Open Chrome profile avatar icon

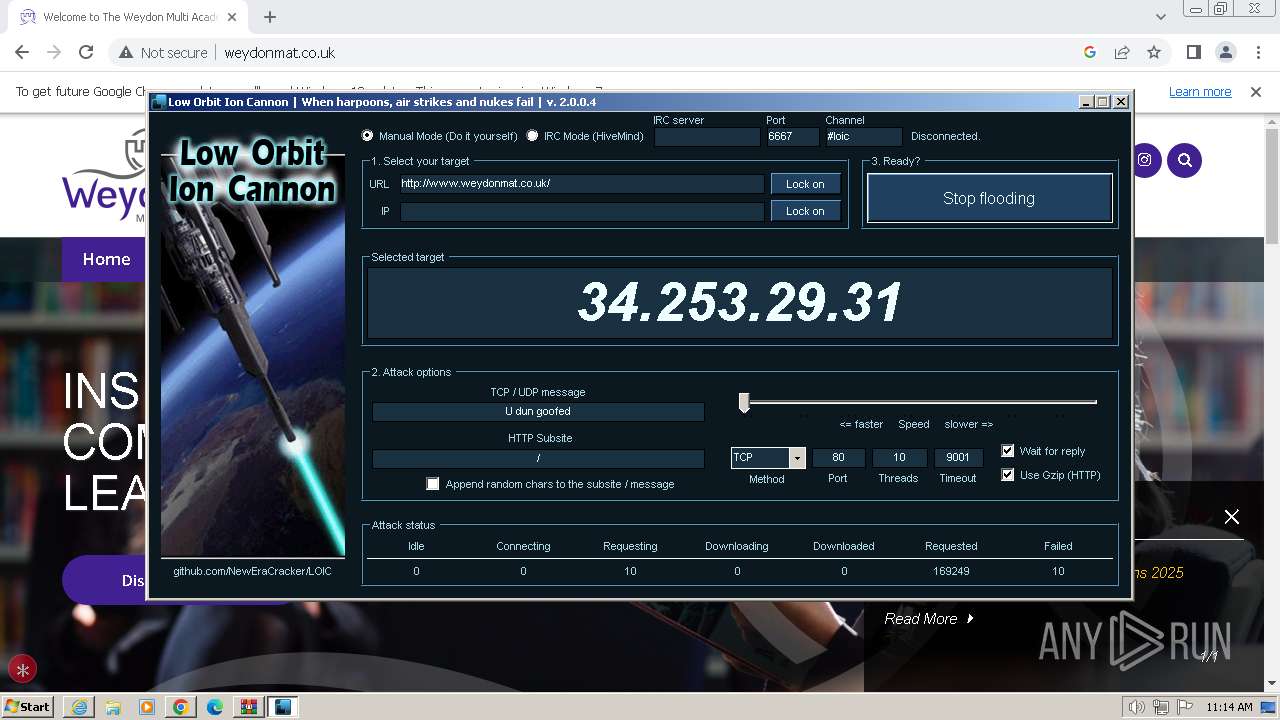(x=1226, y=53)
